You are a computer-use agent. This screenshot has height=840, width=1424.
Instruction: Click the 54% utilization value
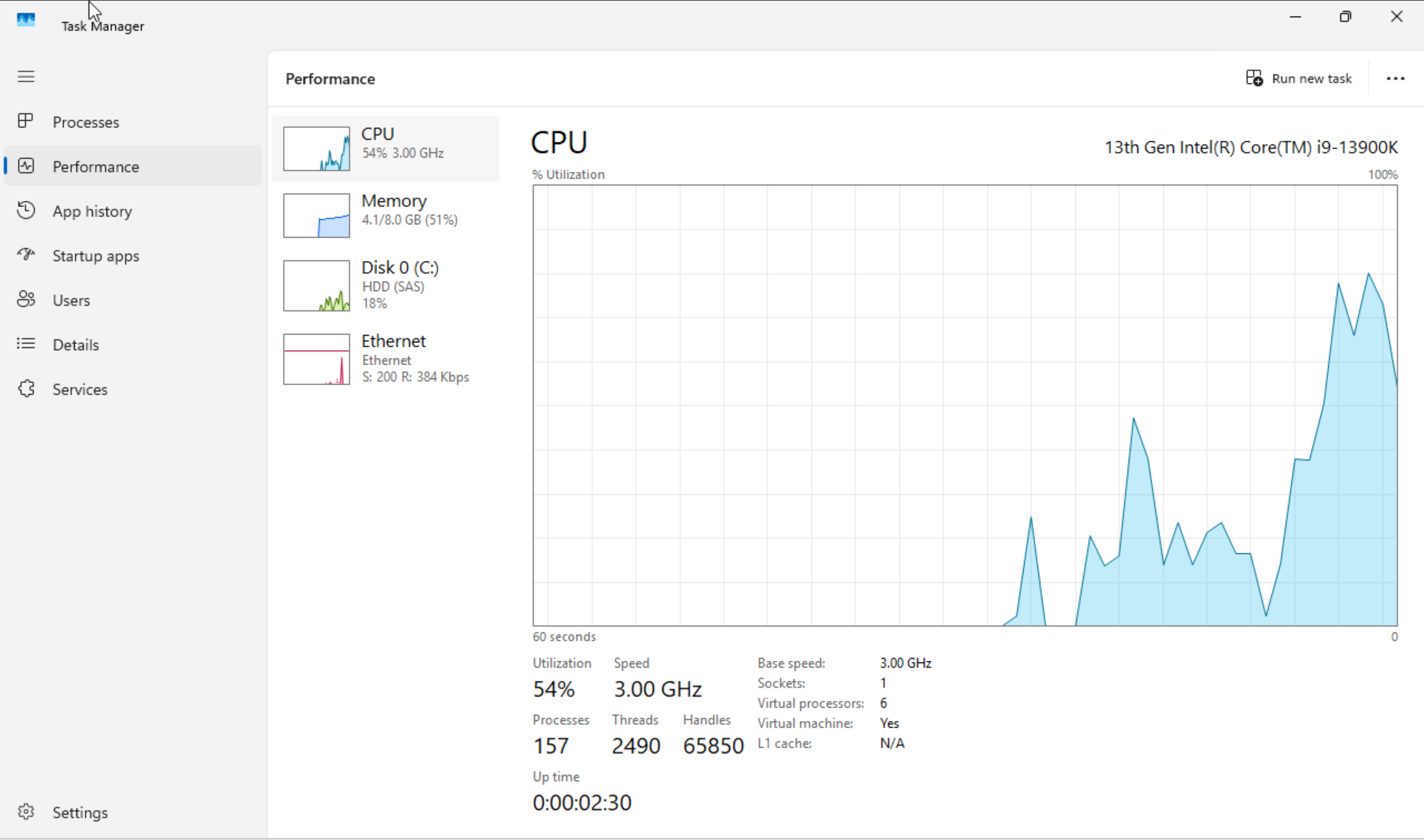pyautogui.click(x=554, y=689)
